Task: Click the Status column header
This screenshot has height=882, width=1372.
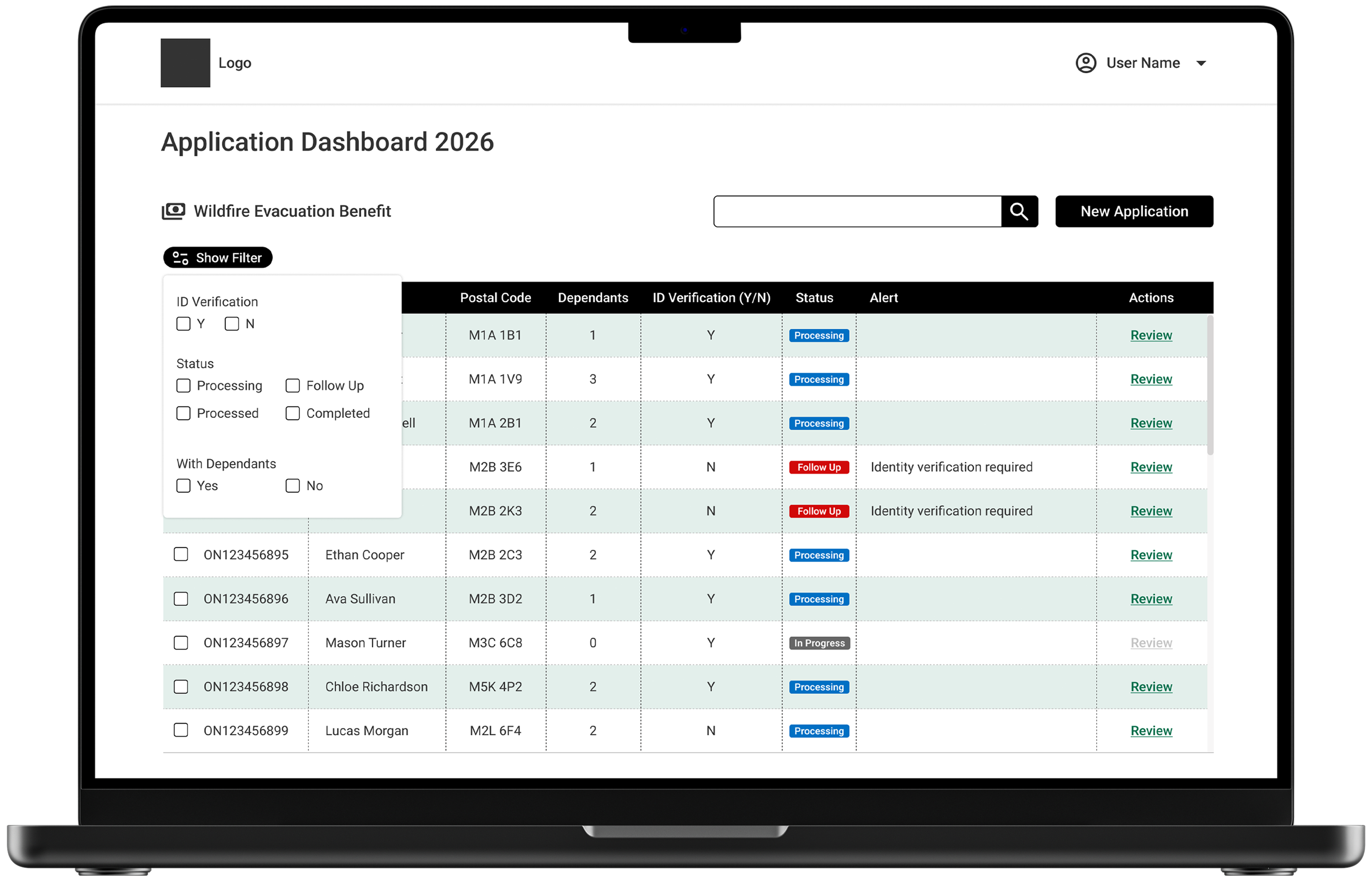Action: (814, 298)
